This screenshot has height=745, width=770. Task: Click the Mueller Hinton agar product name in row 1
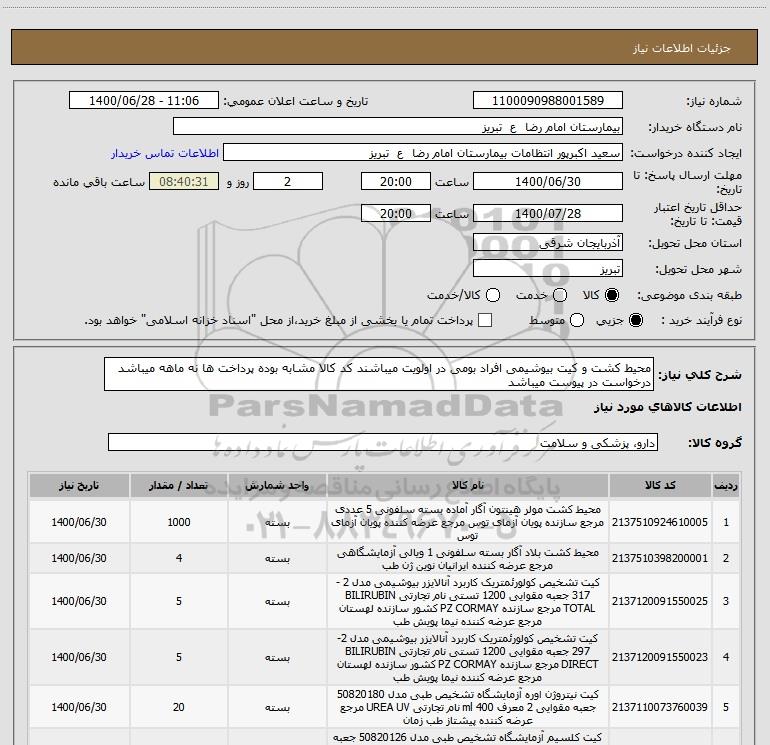[468, 522]
